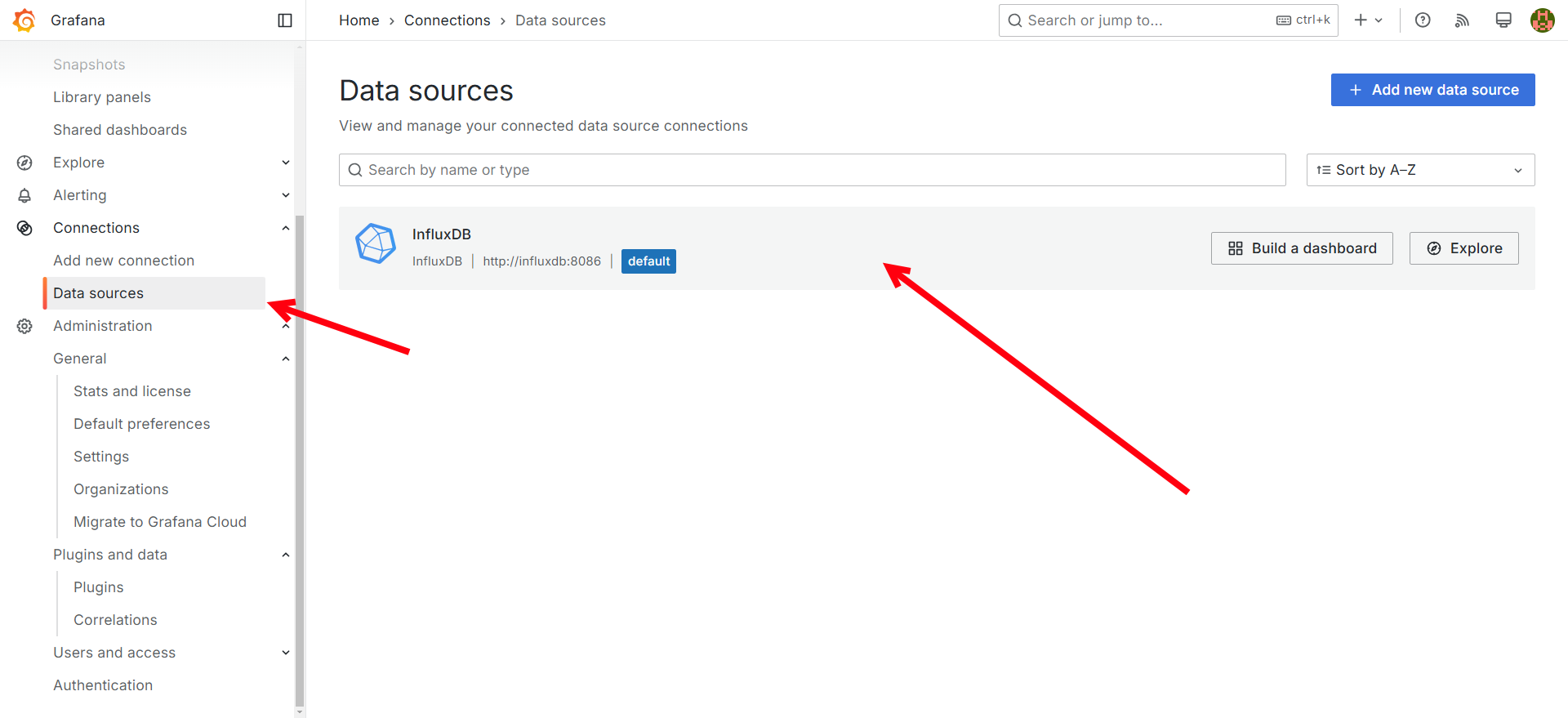Click the monitor icon in top bar
The height and width of the screenshot is (718, 1568).
[1503, 20]
